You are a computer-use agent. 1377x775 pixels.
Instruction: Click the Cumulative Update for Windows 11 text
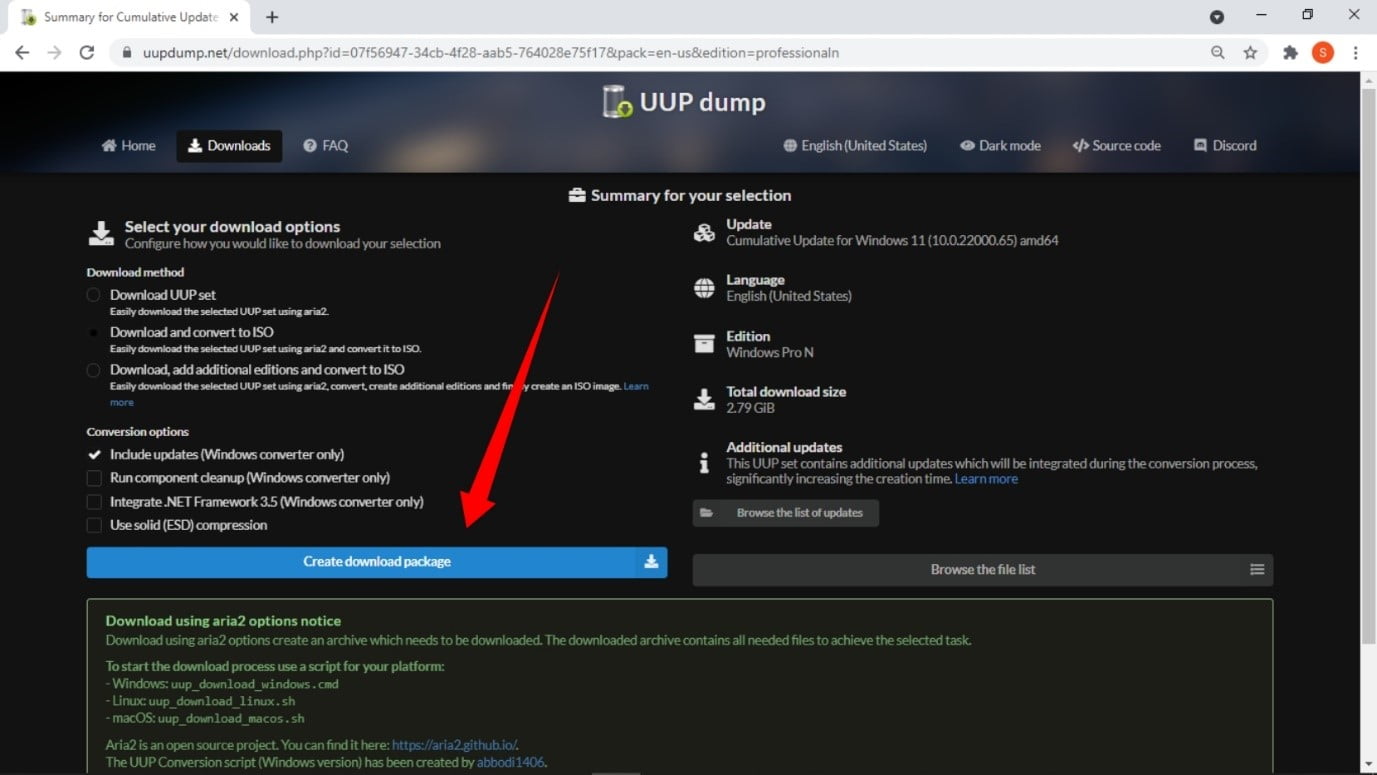892,241
